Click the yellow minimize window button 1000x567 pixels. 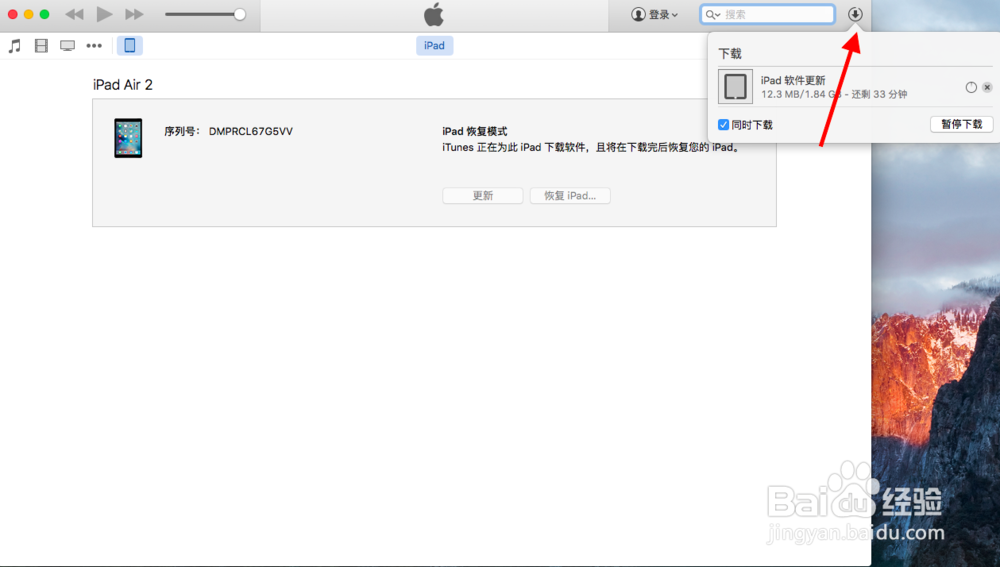point(28,14)
